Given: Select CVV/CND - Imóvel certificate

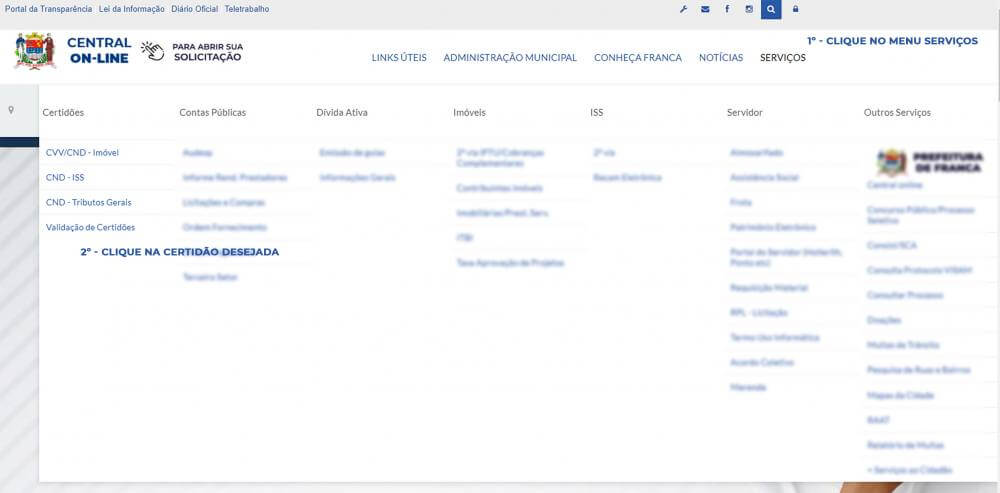Looking at the screenshot, I should coord(82,153).
